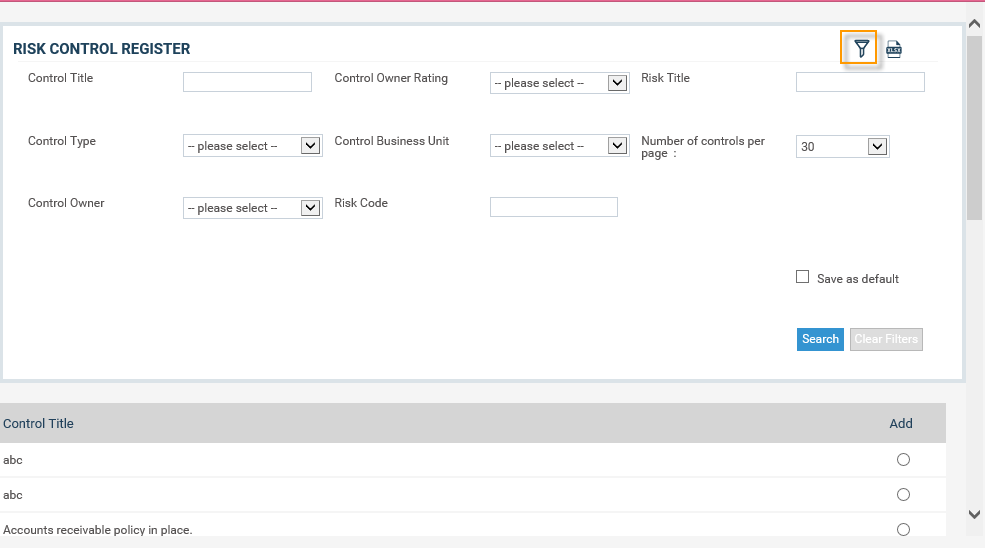Screen dimensions: 985x548
Task: Change number of controls per page dropdown
Action: (842, 146)
